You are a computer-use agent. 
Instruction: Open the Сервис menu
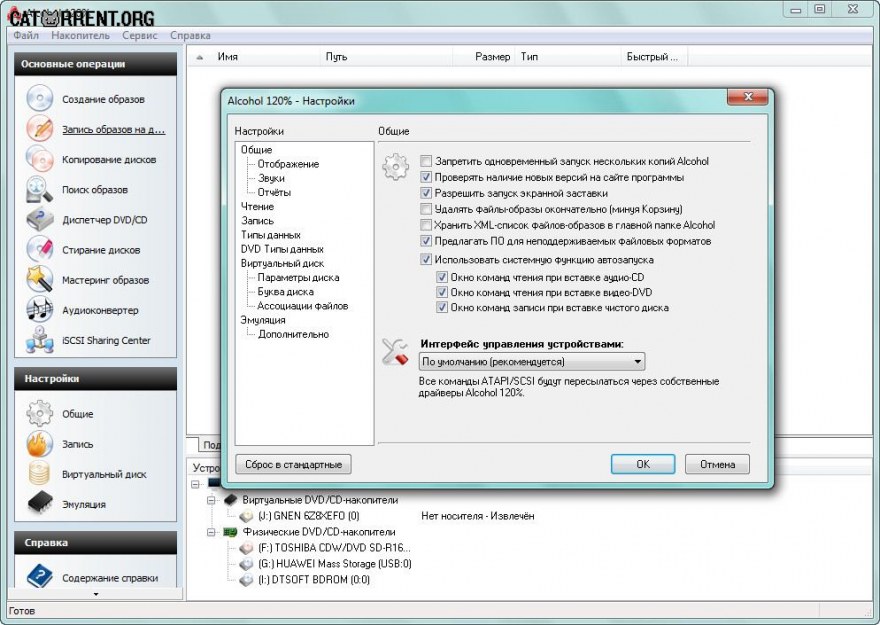pyautogui.click(x=140, y=35)
